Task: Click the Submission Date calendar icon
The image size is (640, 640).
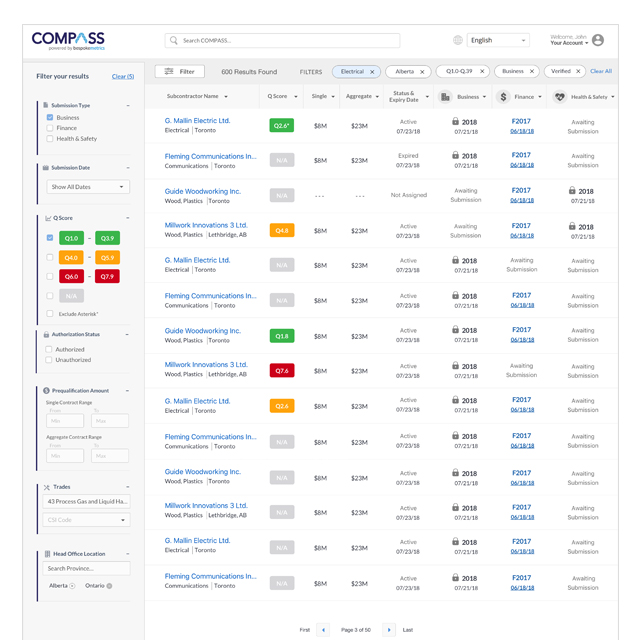Action: point(46,167)
